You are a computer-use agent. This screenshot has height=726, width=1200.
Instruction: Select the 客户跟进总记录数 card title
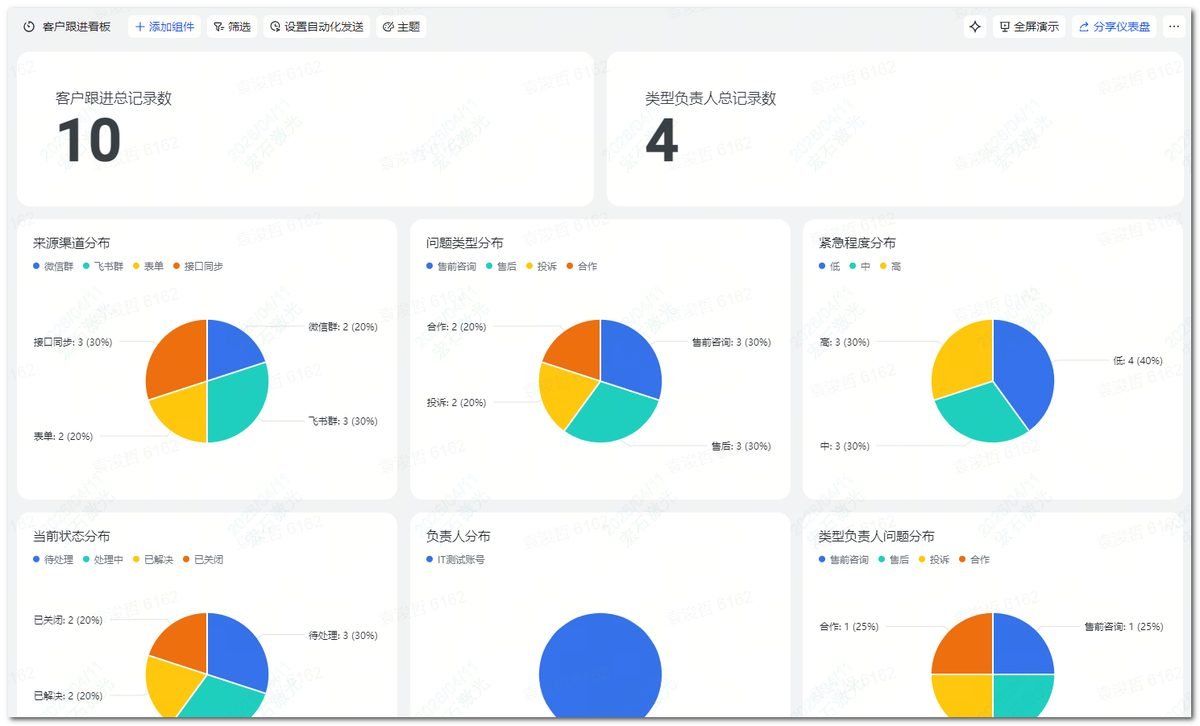tap(113, 99)
